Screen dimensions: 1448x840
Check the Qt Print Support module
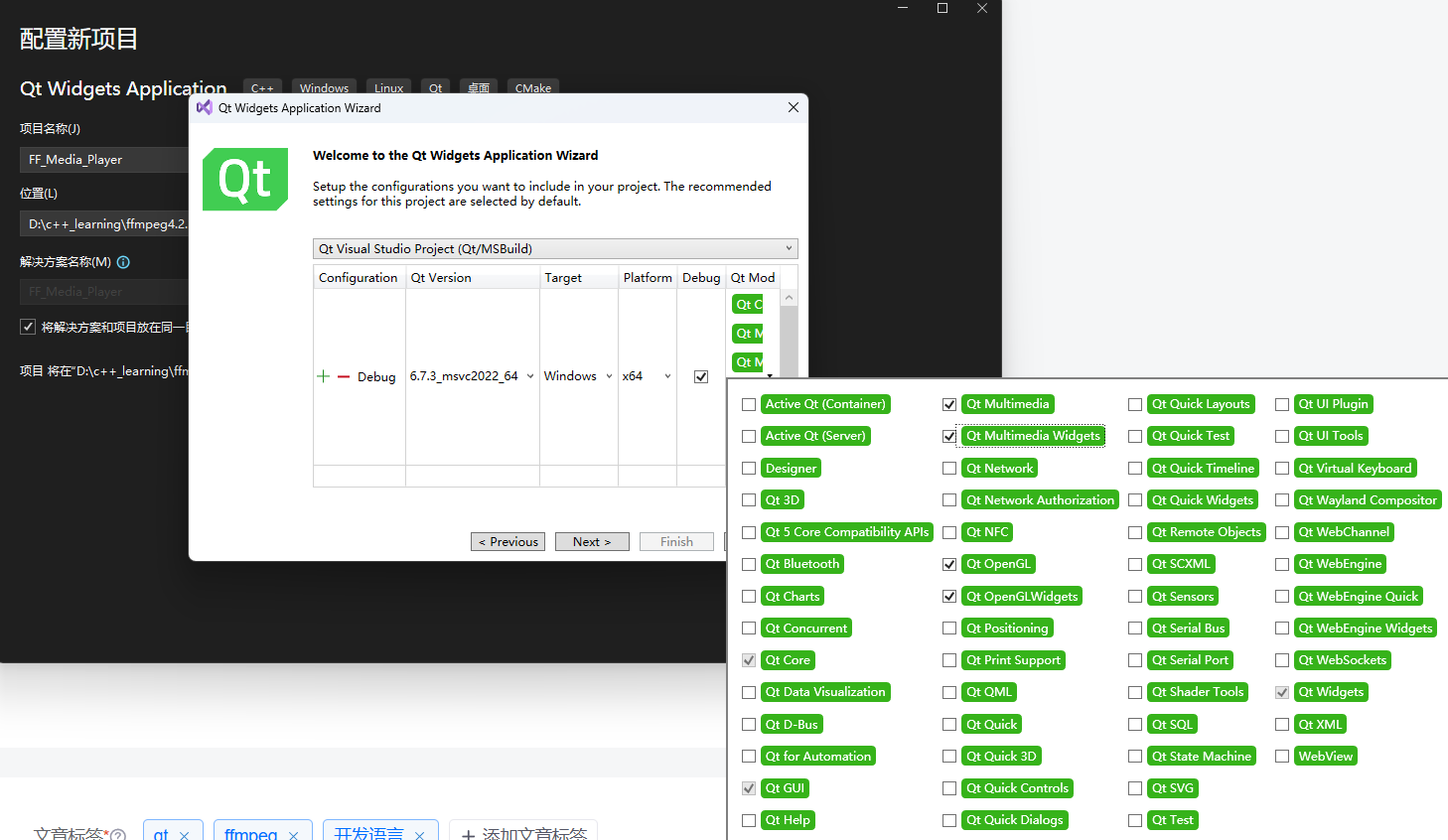949,660
